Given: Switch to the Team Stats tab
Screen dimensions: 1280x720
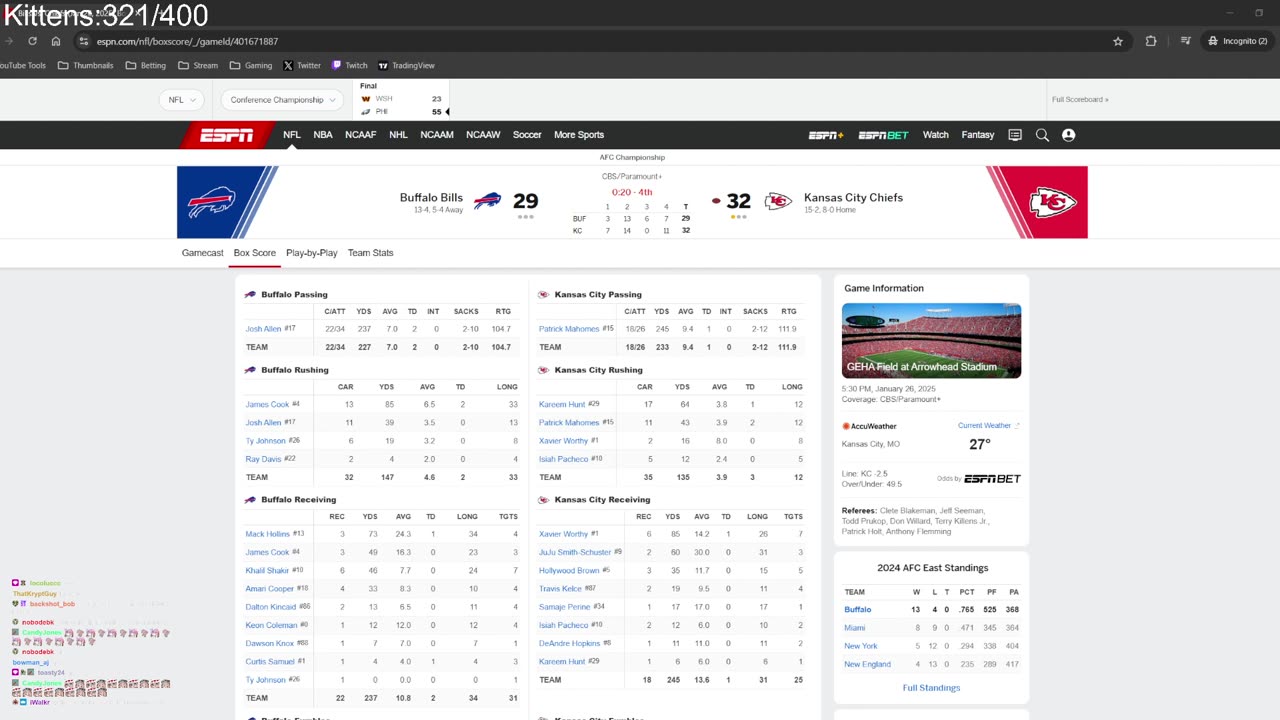Looking at the screenshot, I should pyautogui.click(x=370, y=253).
